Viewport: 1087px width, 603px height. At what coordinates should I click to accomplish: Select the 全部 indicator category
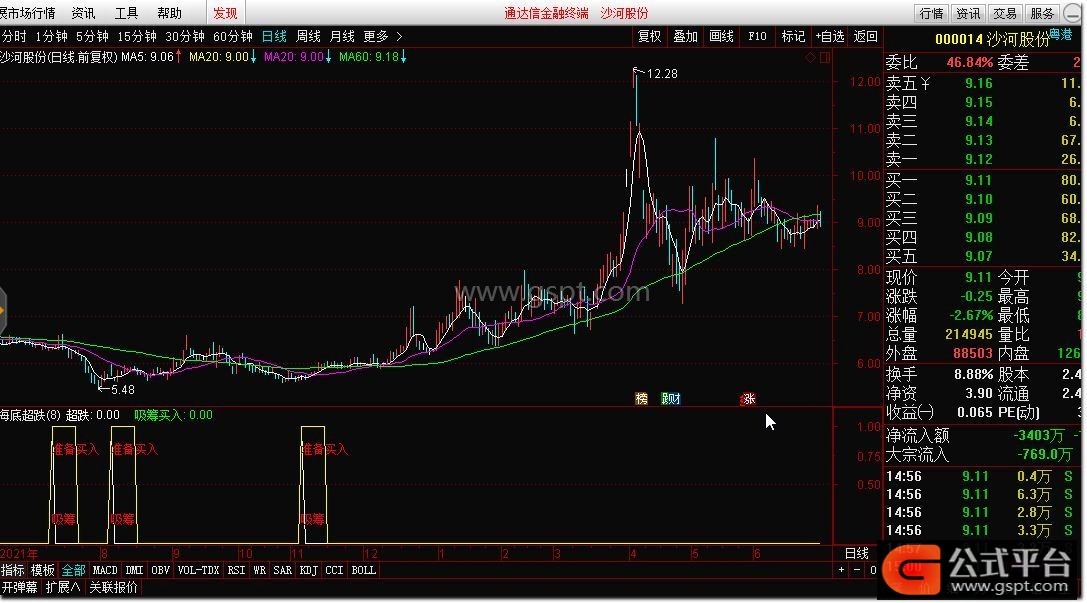tap(73, 570)
